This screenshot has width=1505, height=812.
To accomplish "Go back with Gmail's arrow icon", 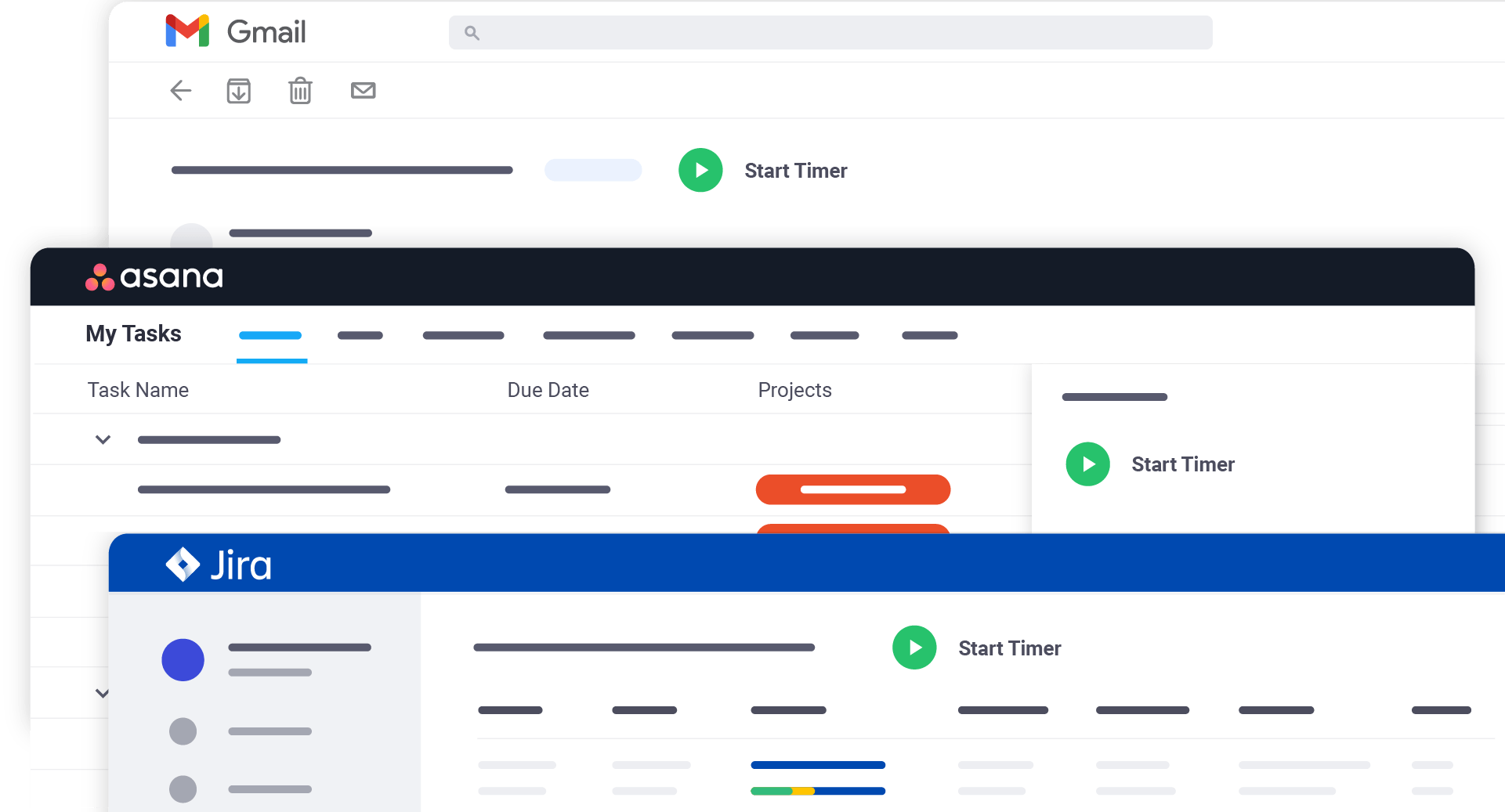I will (x=181, y=91).
